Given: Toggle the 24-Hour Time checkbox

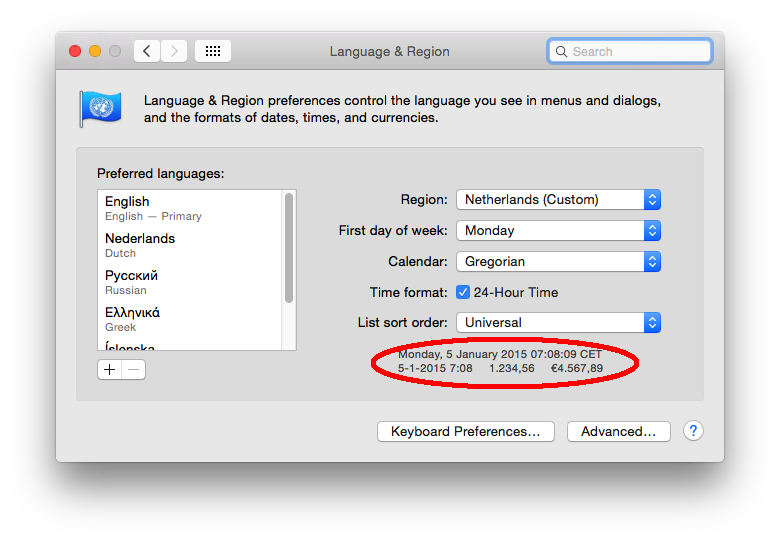Looking at the screenshot, I should [x=463, y=292].
